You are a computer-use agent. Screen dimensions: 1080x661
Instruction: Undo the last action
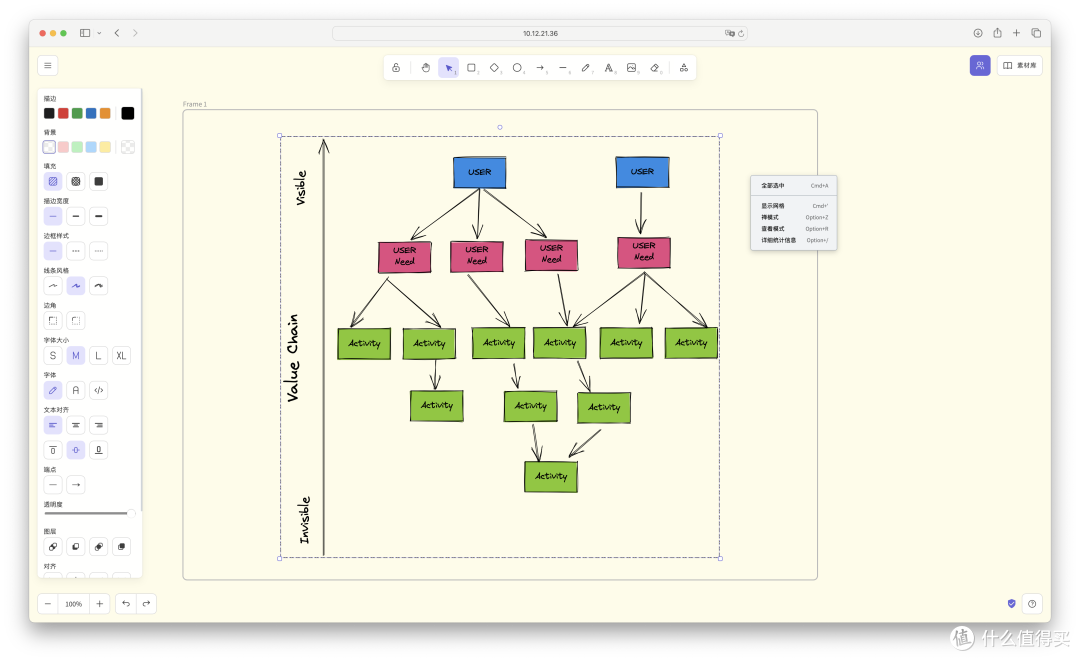pos(125,604)
